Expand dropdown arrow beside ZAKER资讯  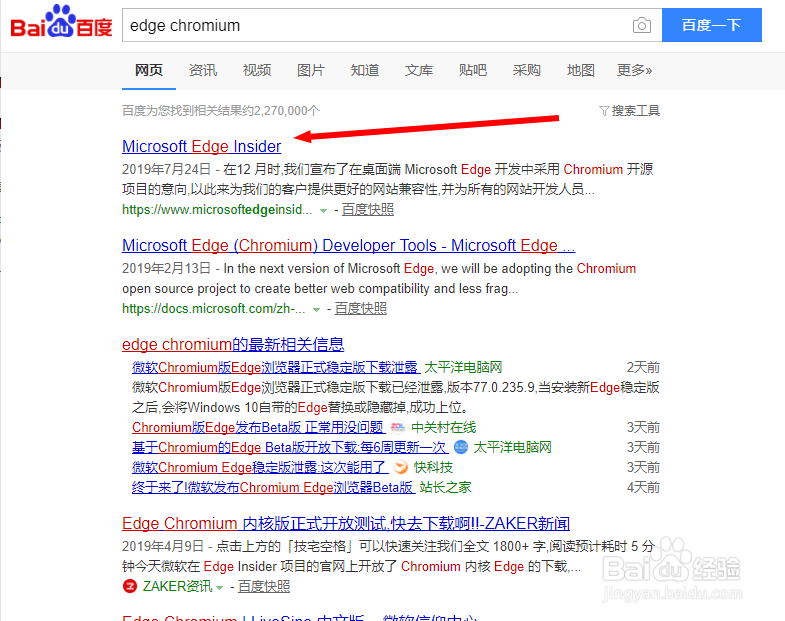[219, 587]
